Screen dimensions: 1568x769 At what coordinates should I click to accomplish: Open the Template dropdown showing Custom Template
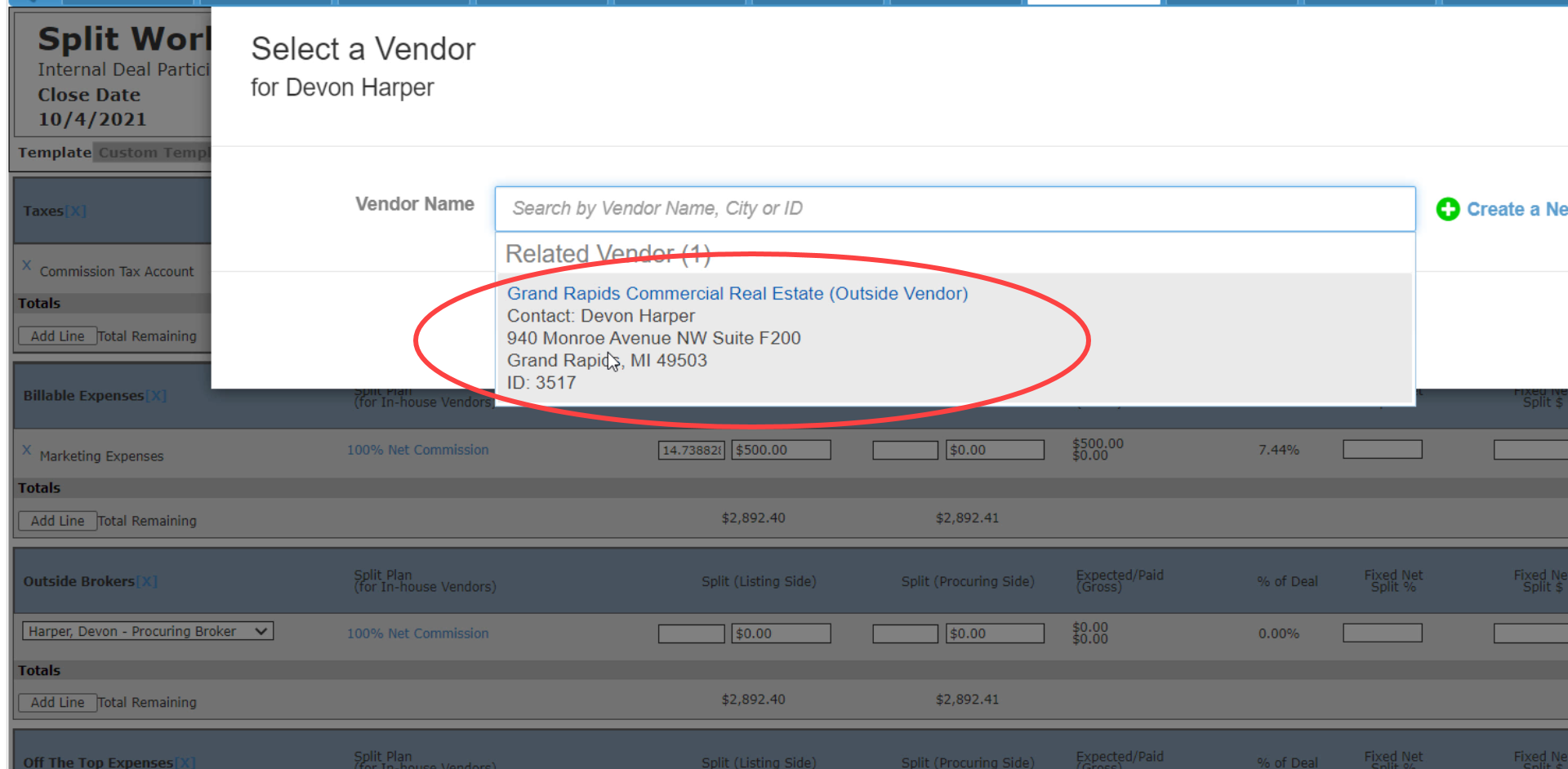coord(154,153)
